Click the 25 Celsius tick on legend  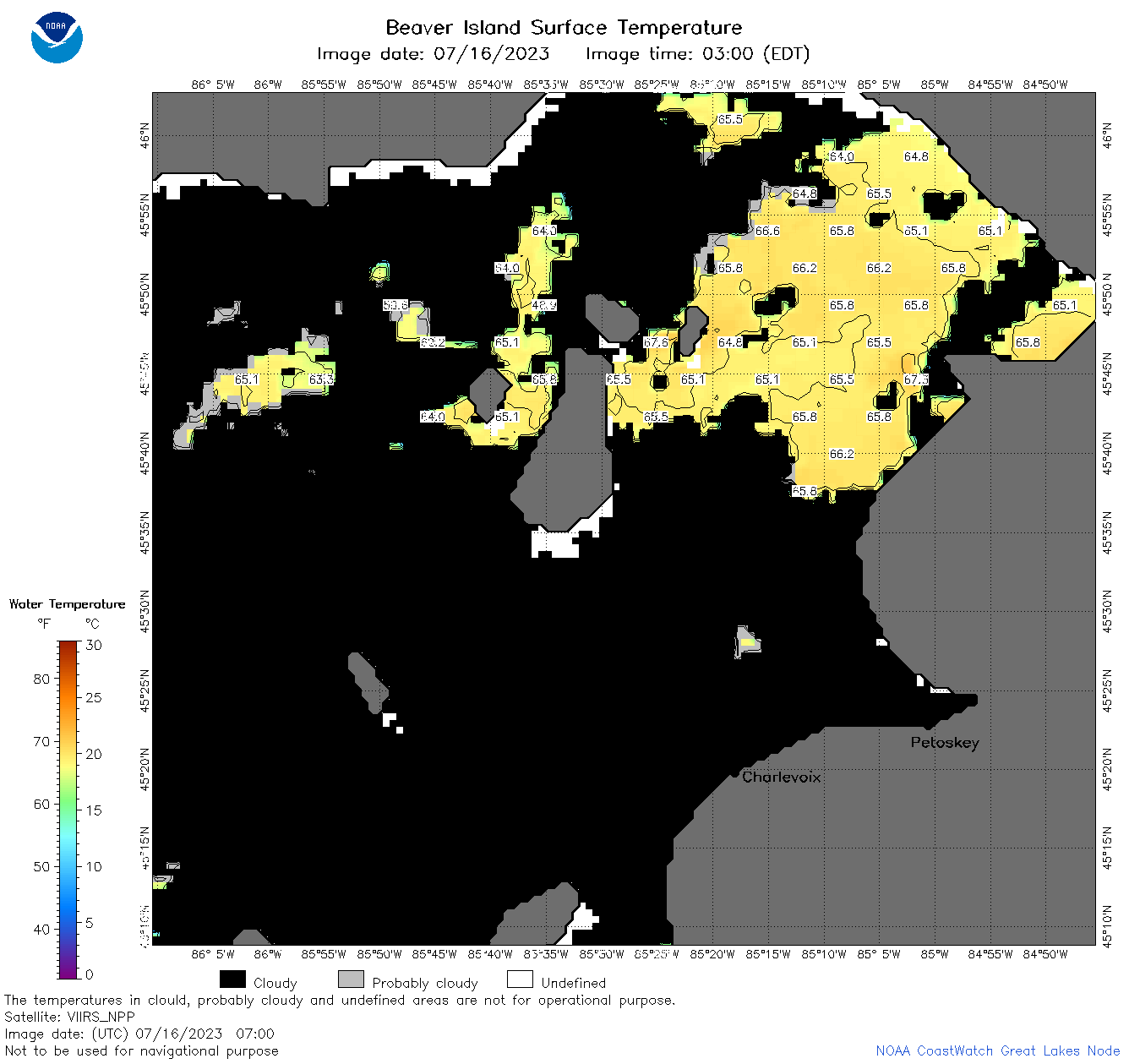point(94,697)
